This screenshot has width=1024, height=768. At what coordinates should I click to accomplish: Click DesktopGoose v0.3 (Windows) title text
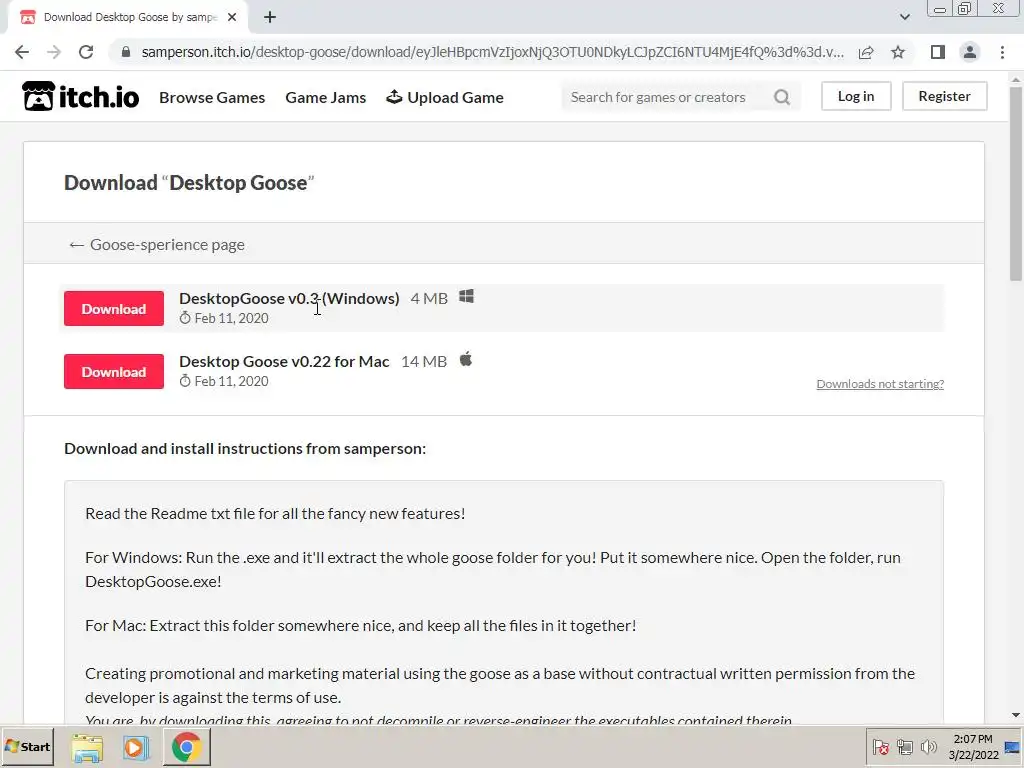(289, 298)
